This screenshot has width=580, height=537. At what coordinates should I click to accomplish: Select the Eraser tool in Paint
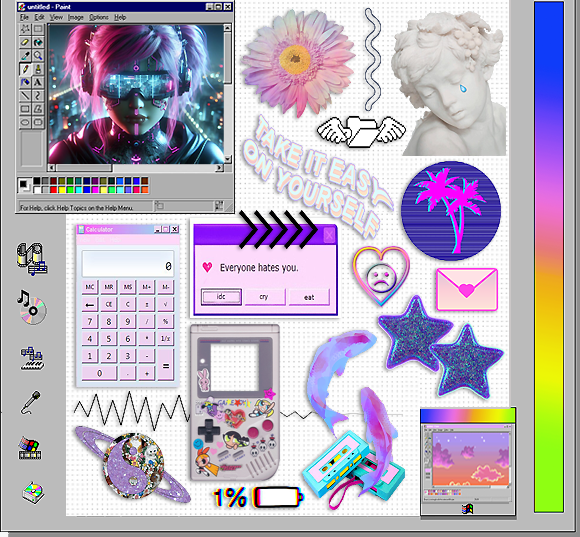pos(25,43)
